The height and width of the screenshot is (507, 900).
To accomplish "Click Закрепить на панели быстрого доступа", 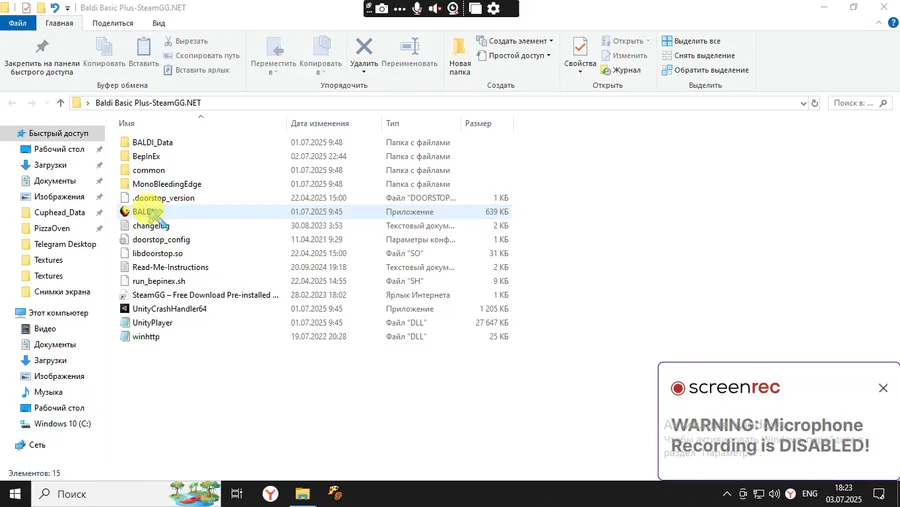I will pyautogui.click(x=42, y=57).
